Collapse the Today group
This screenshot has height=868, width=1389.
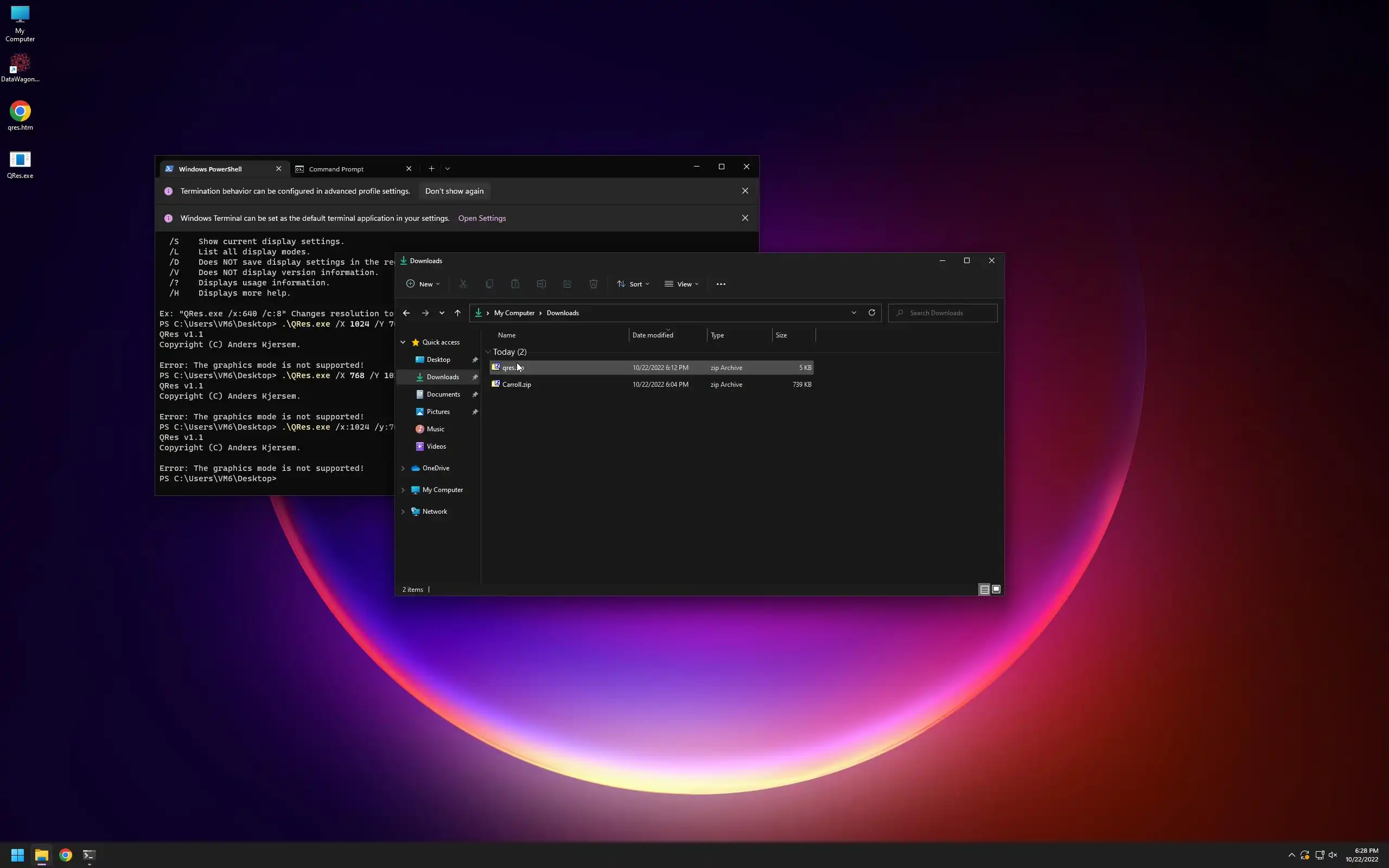(x=488, y=352)
